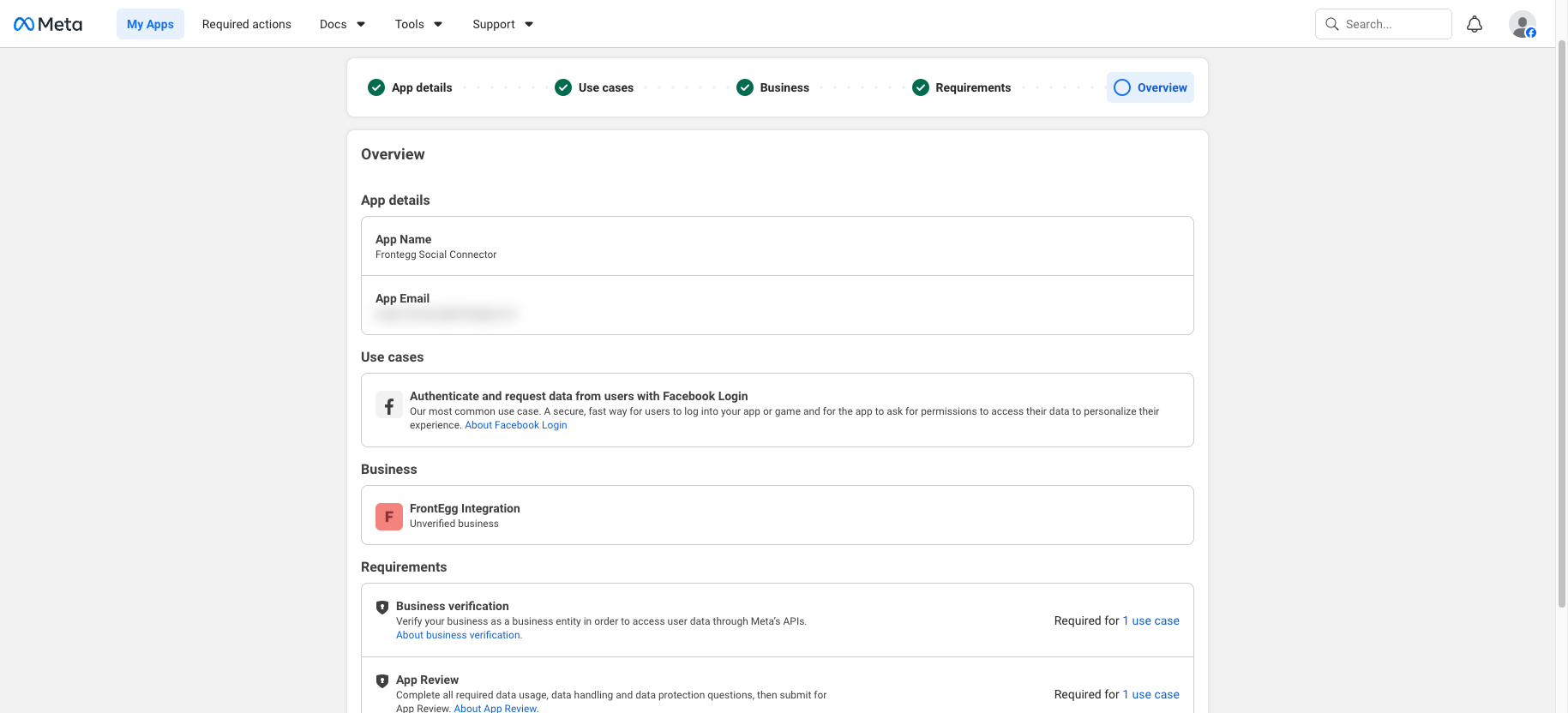Open About business verification link
Screen dimensions: 1568x713
point(459,635)
